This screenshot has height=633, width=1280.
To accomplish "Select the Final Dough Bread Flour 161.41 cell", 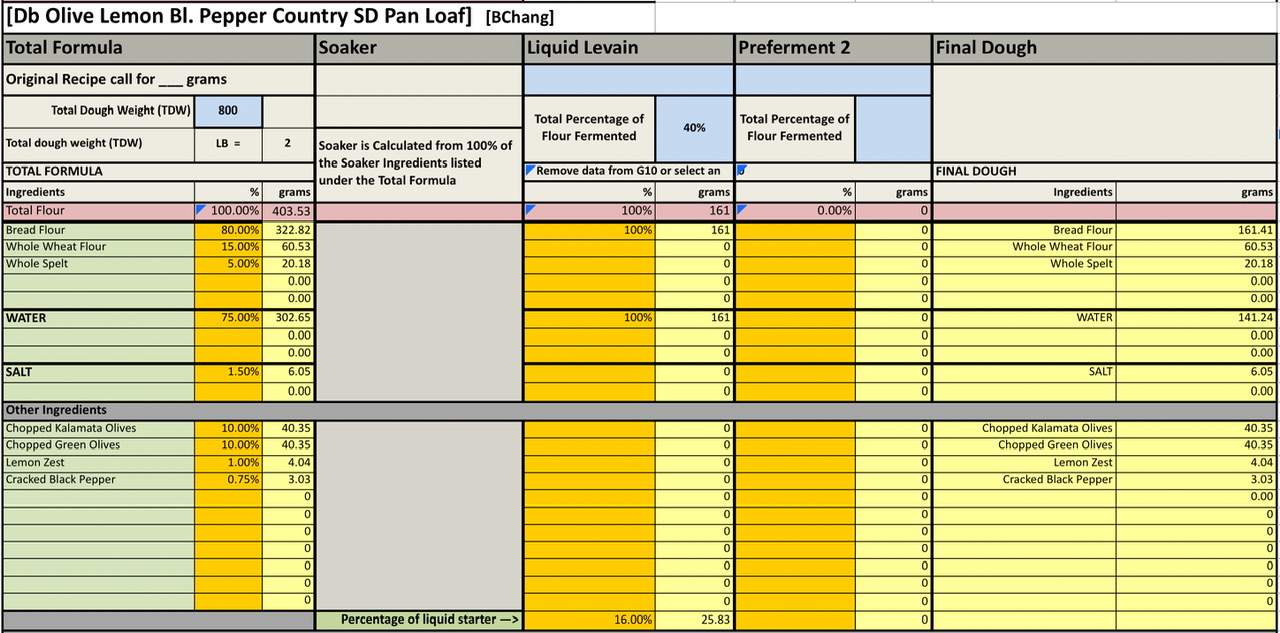I will [x=1196, y=230].
